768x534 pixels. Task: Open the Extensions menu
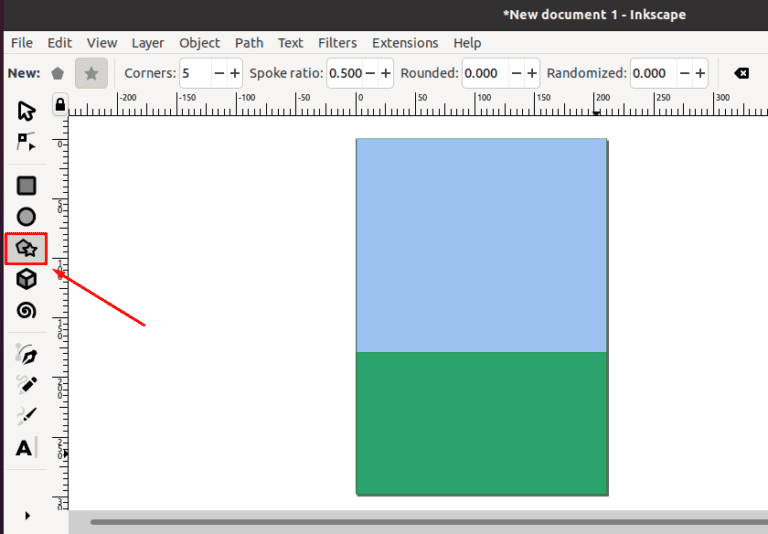point(405,43)
